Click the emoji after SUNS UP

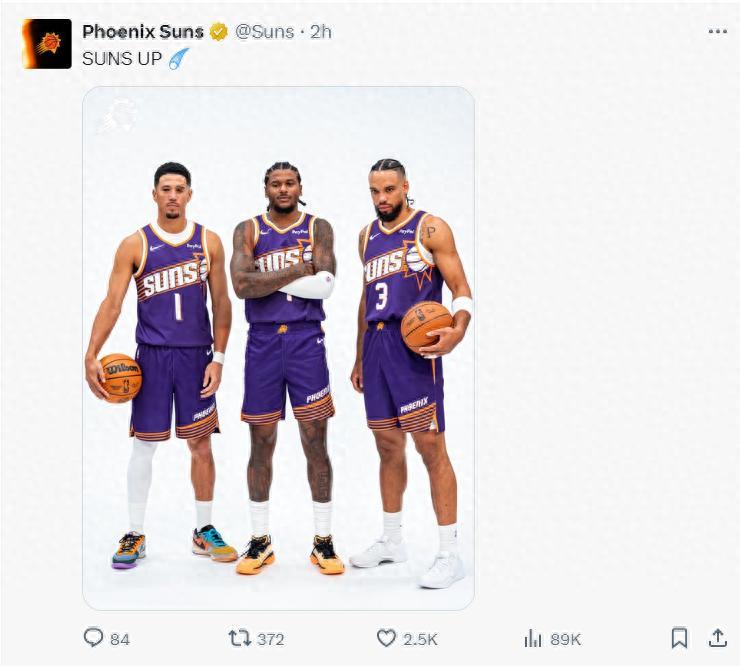(x=179, y=58)
